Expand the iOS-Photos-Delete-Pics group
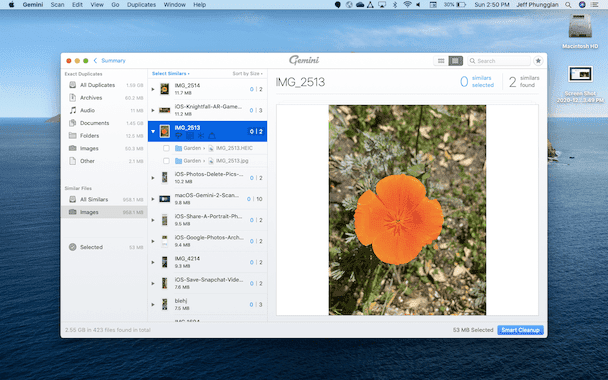The image size is (608, 380). coord(153,178)
